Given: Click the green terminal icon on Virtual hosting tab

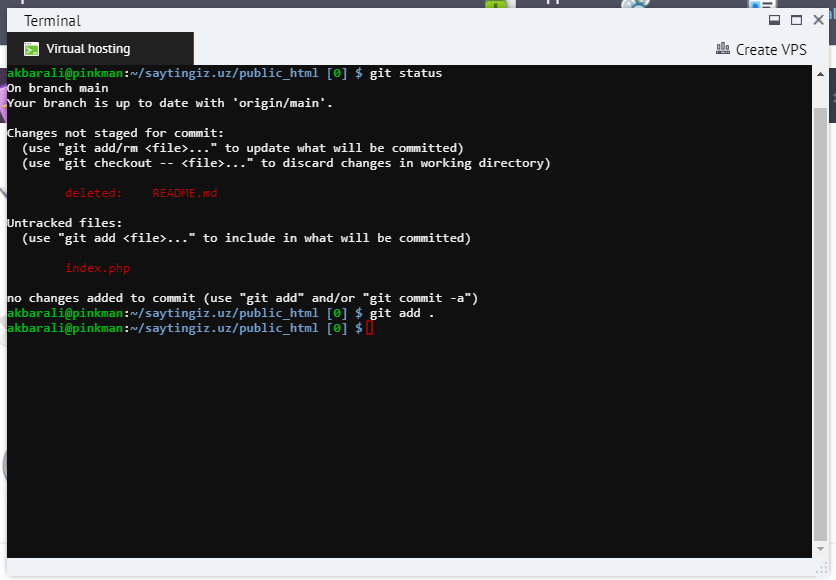Looking at the screenshot, I should 31,50.
